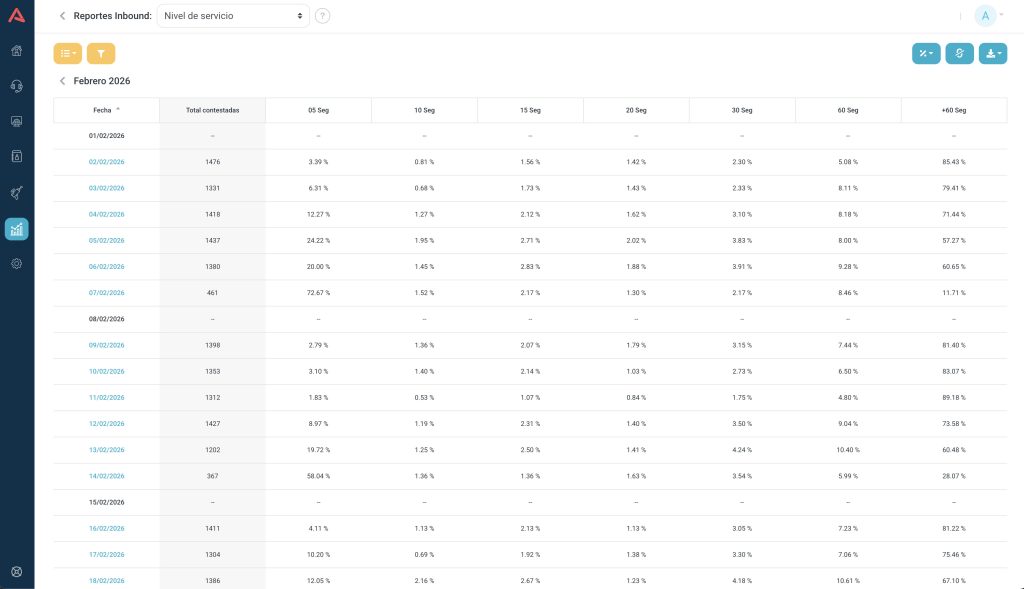Click the Total contestadas column header
The height and width of the screenshot is (589, 1024).
click(x=212, y=110)
